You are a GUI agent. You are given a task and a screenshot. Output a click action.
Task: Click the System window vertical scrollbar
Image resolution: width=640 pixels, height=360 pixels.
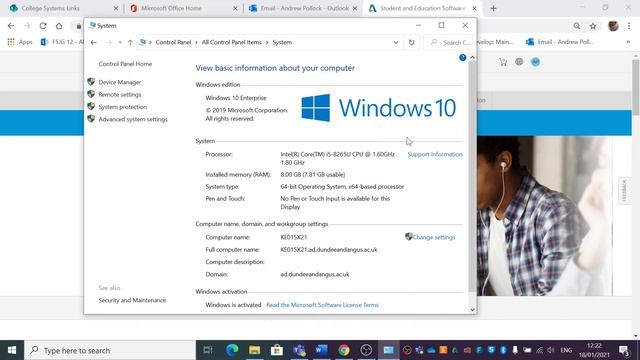(472, 176)
